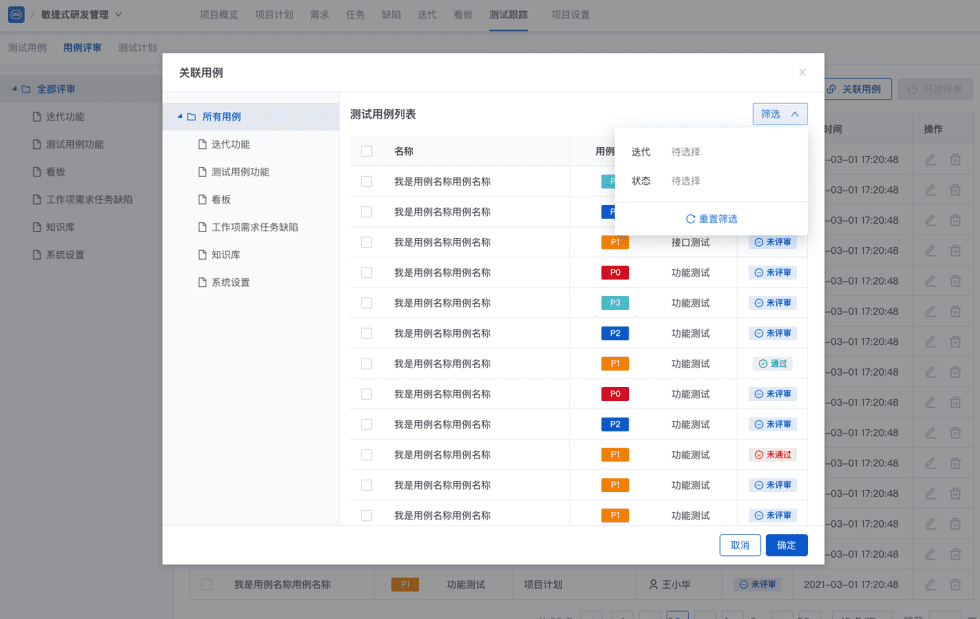This screenshot has height=619, width=980.
Task: Check the checkbox of the 未通过 row
Action: point(367,455)
